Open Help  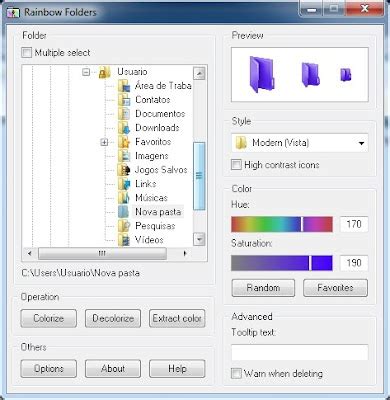pyautogui.click(x=177, y=369)
